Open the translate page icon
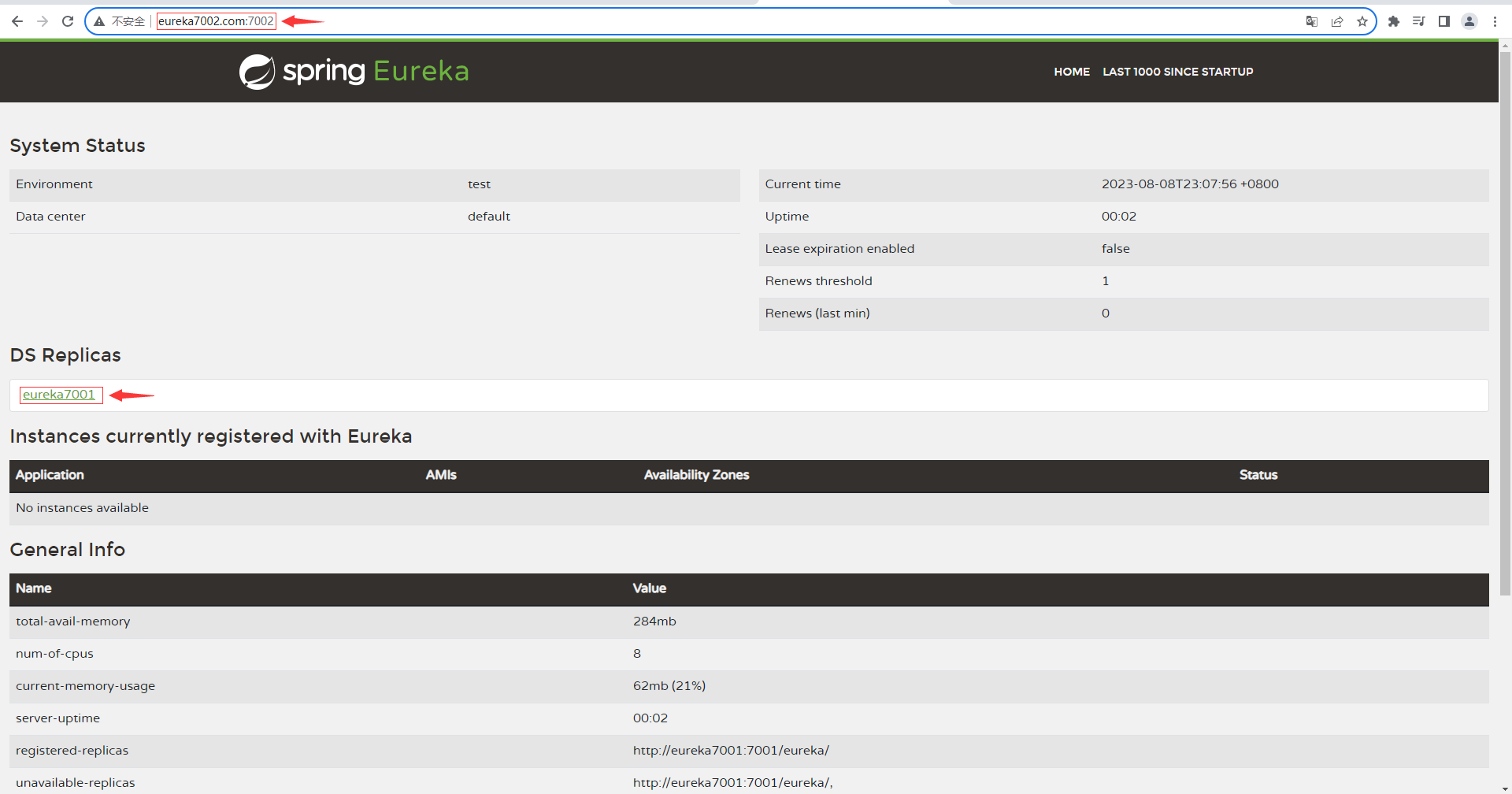This screenshot has height=794, width=1512. click(1312, 21)
